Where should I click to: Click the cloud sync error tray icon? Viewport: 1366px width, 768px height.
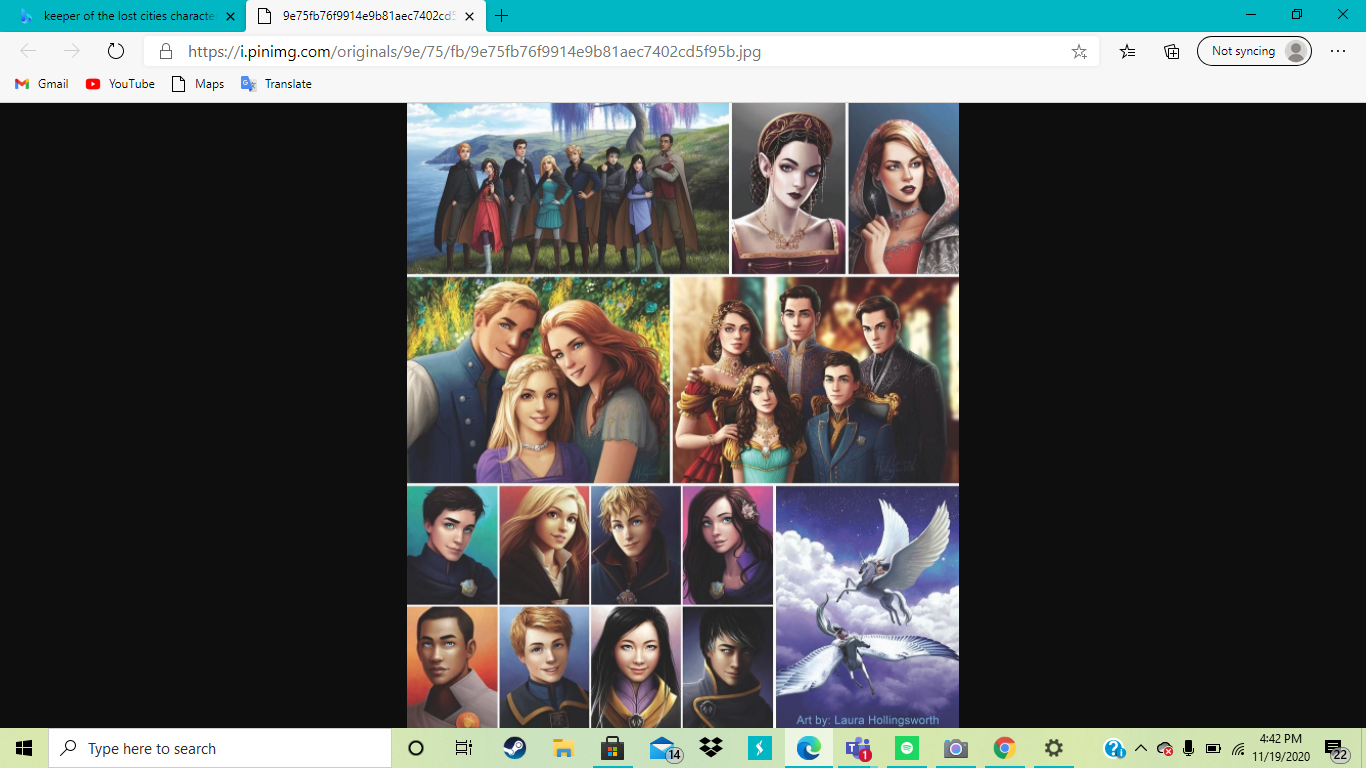pyautogui.click(x=1165, y=748)
